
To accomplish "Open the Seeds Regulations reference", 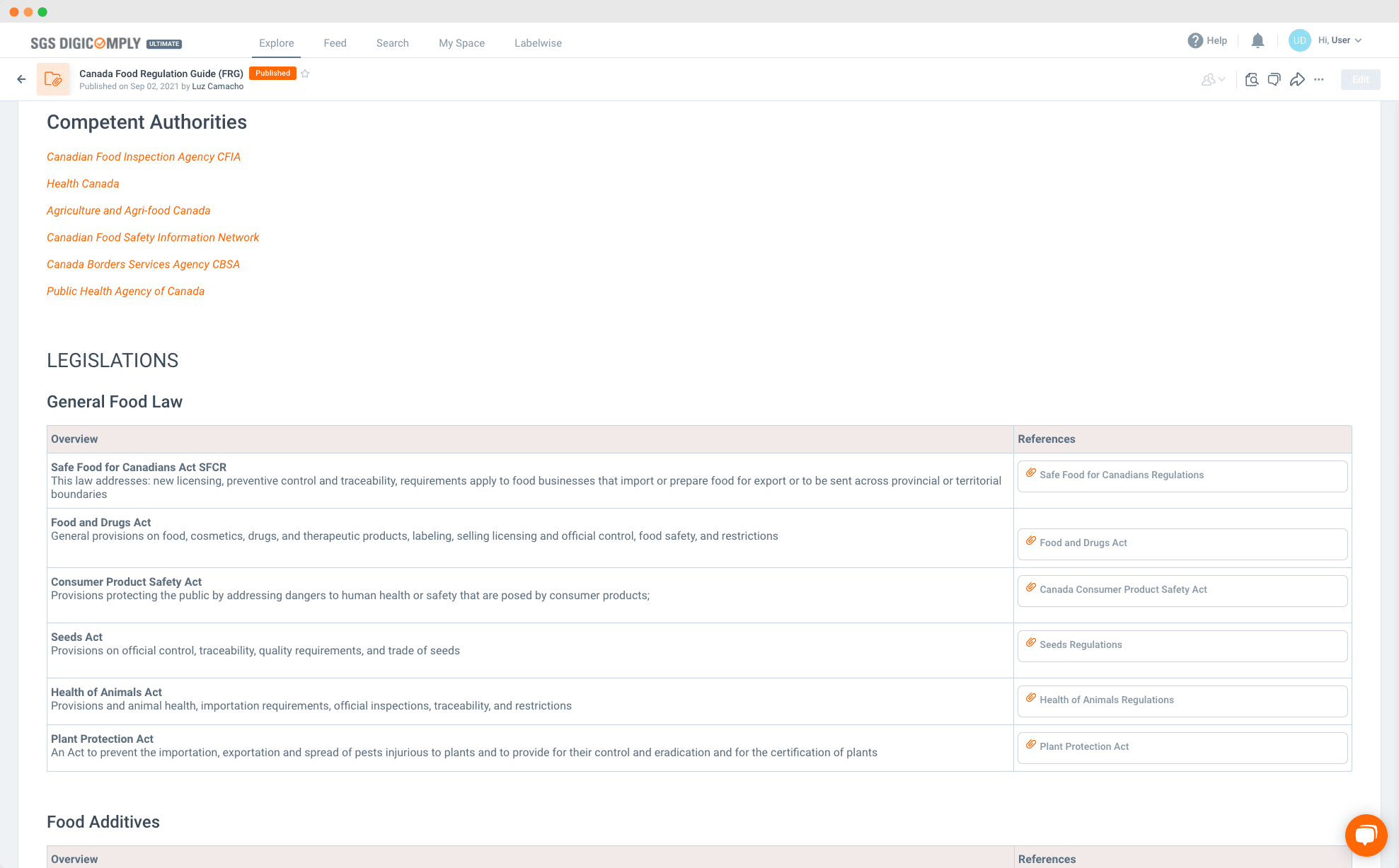I will point(1182,646).
